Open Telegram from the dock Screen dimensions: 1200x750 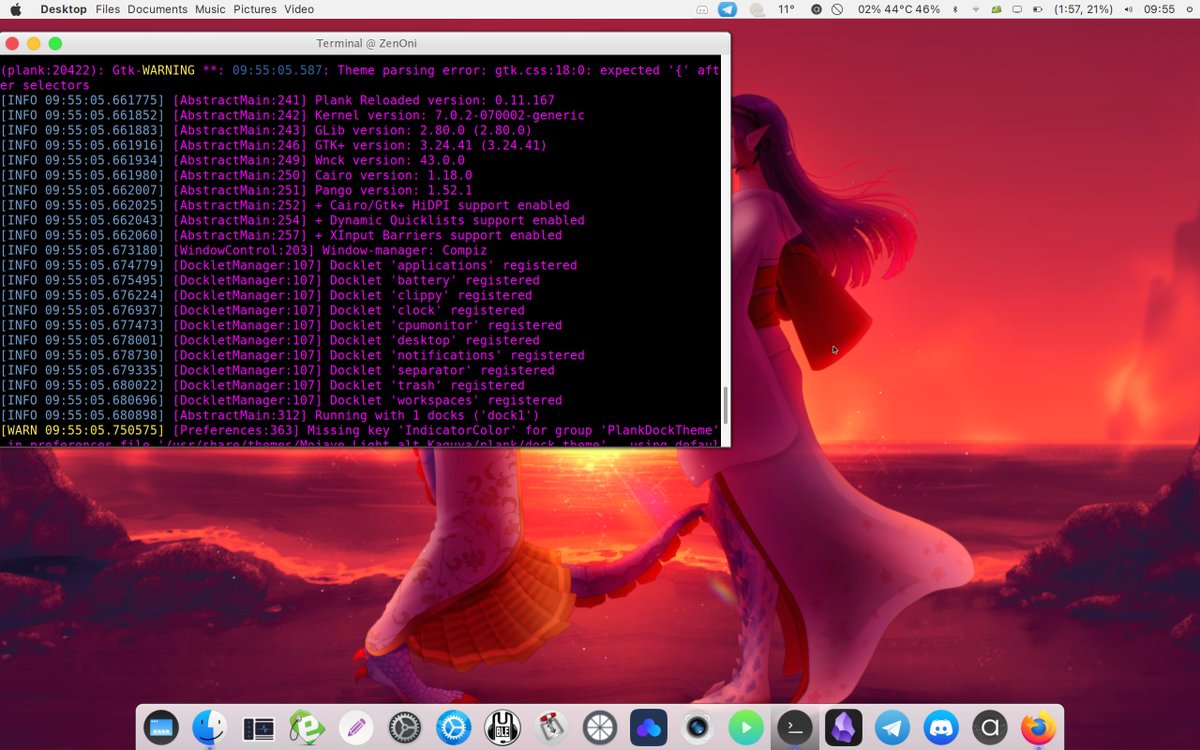tap(892, 727)
